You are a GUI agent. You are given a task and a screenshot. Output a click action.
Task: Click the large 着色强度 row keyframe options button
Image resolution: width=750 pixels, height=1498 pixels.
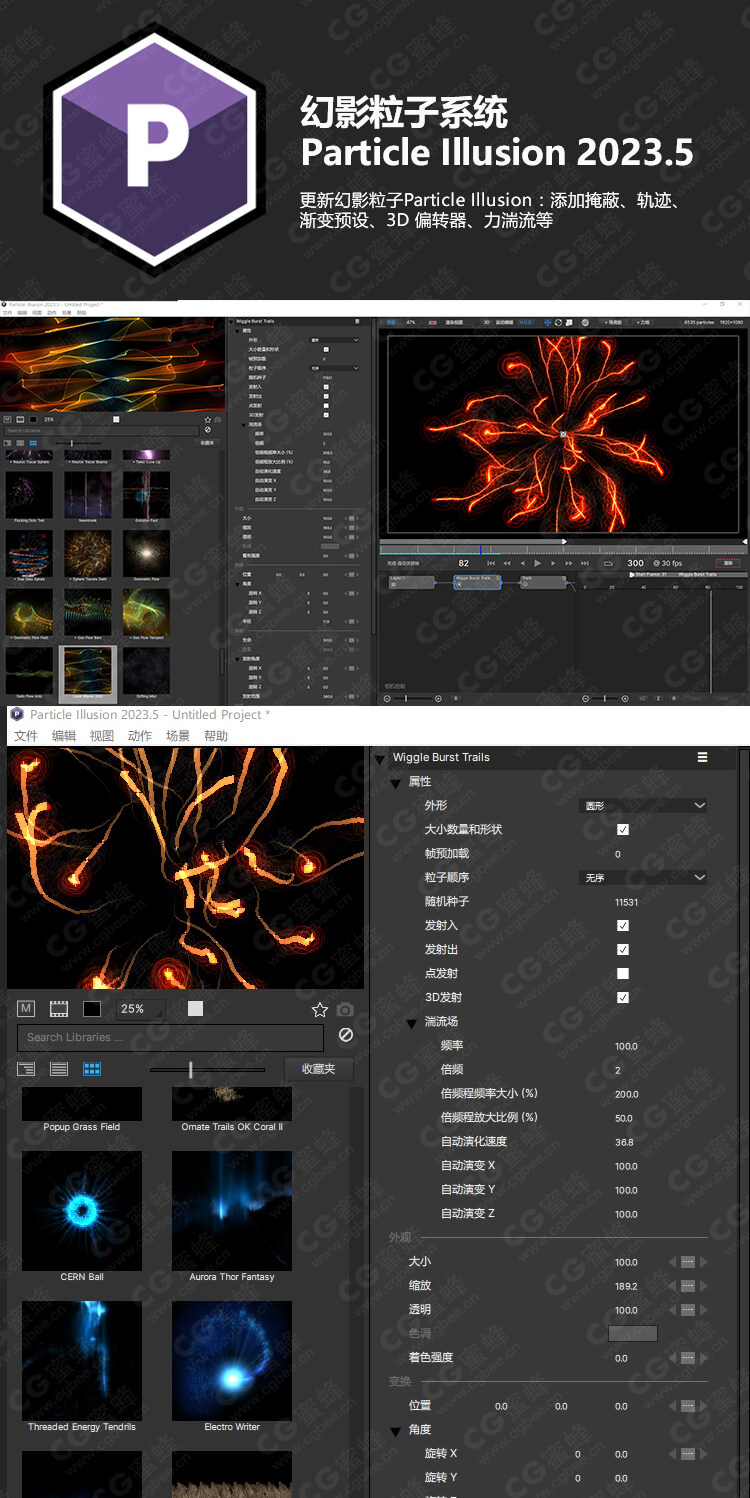(688, 1358)
